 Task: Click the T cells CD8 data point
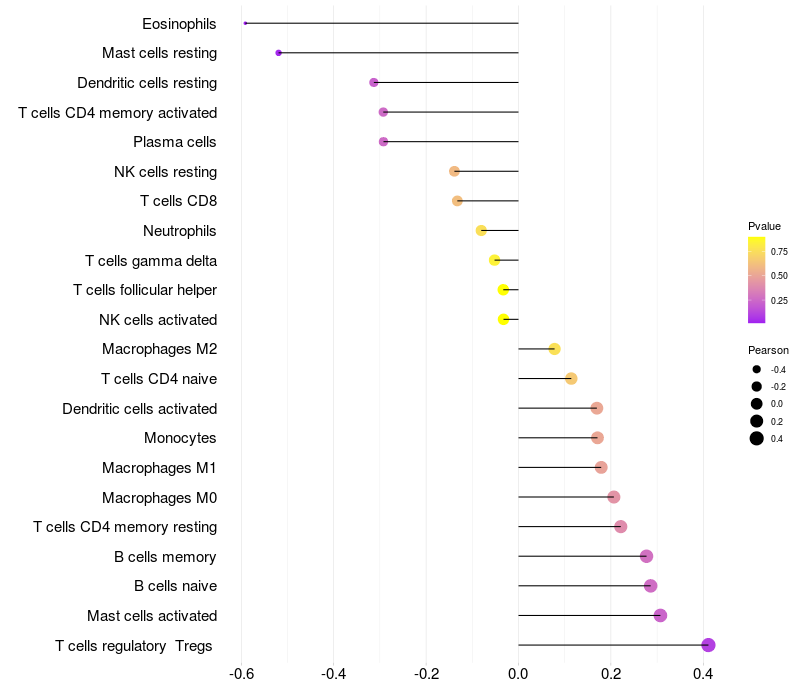457,201
